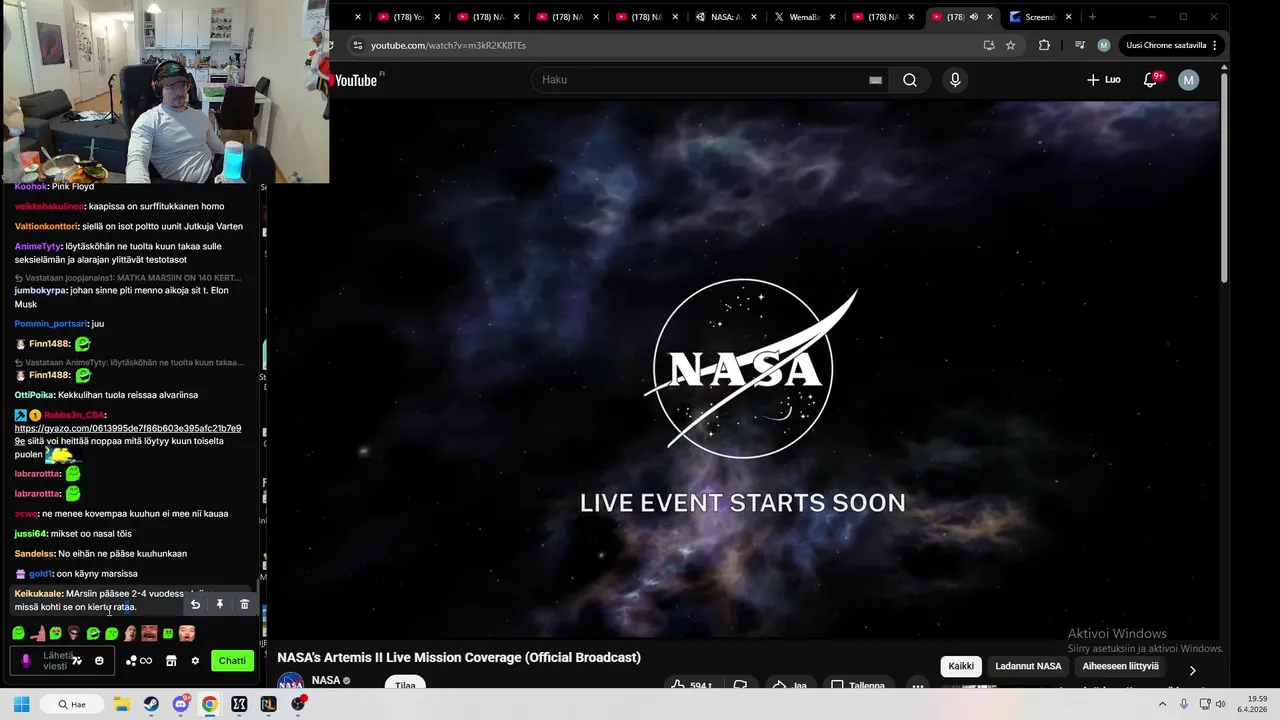Click the YouTube logo home link

[x=356, y=80]
